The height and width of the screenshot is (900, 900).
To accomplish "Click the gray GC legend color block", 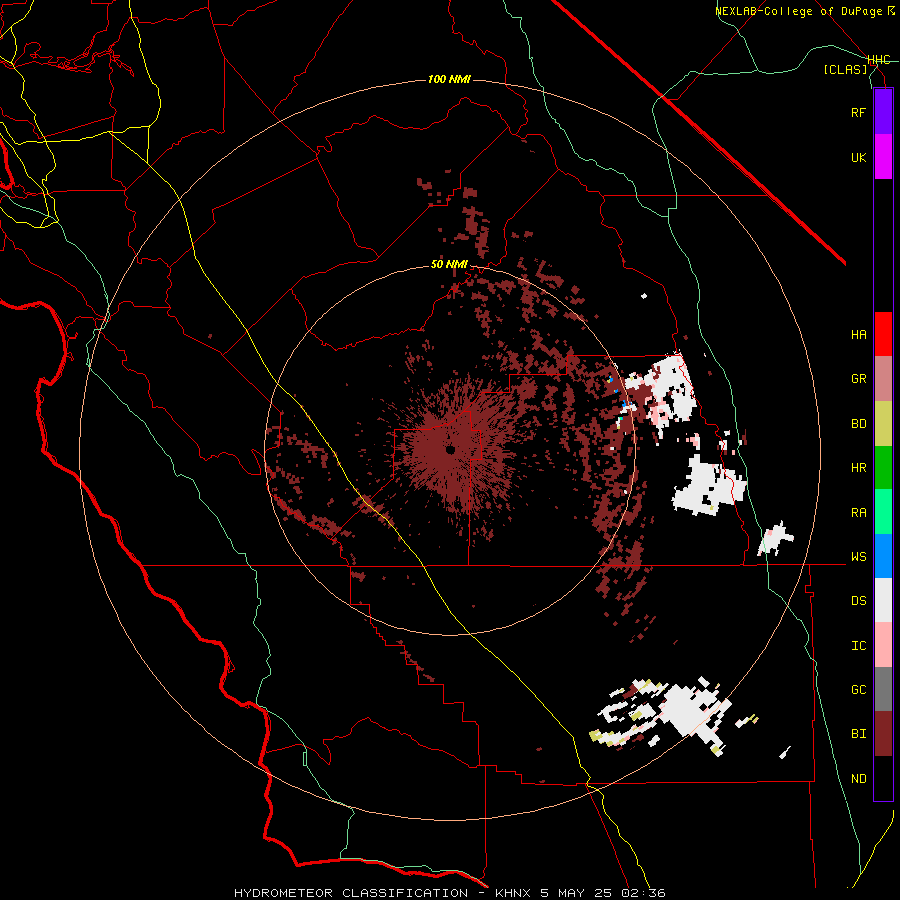I will tap(883, 689).
